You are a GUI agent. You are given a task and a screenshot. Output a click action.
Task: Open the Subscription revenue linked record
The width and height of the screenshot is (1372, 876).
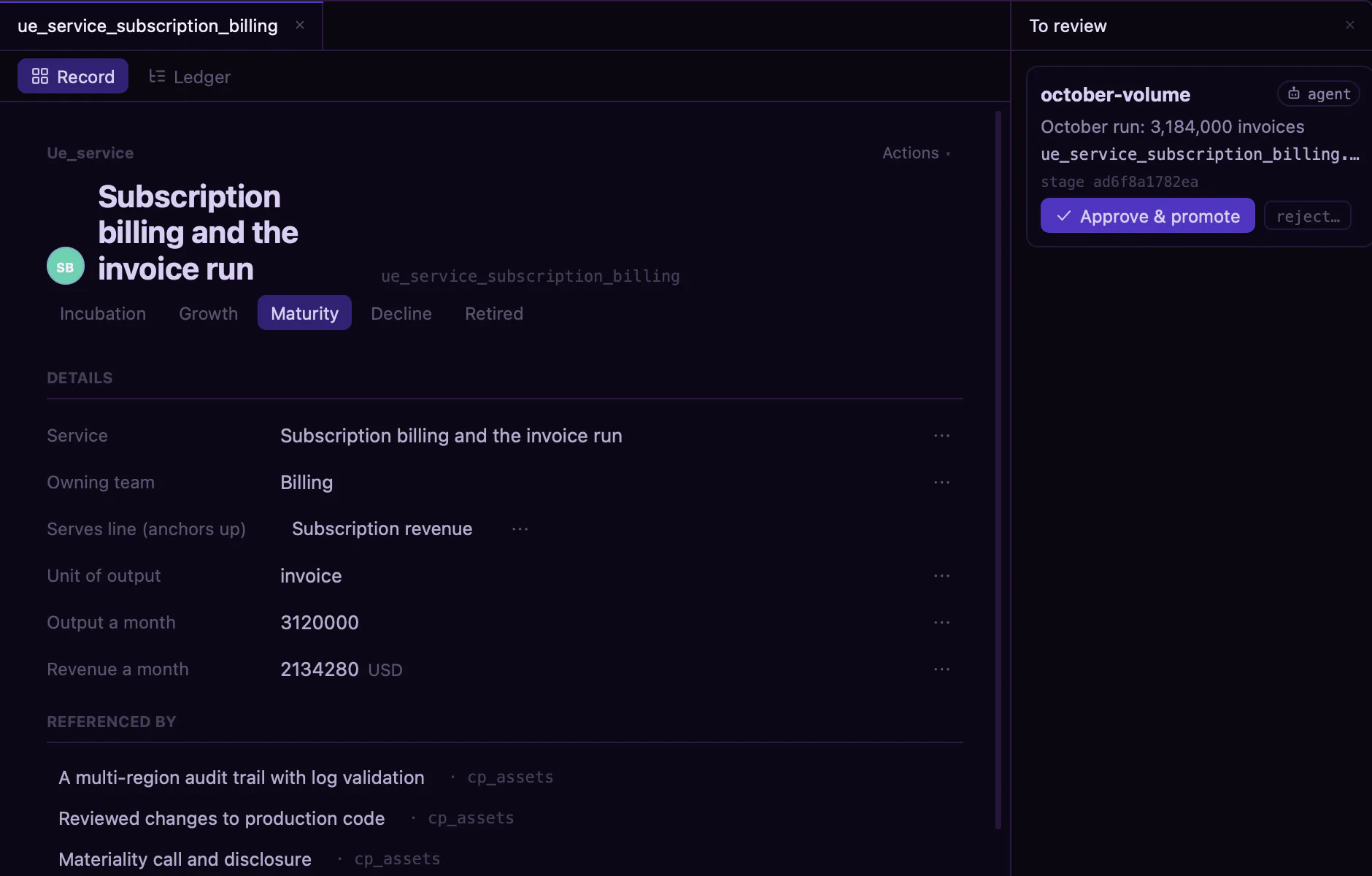(382, 529)
